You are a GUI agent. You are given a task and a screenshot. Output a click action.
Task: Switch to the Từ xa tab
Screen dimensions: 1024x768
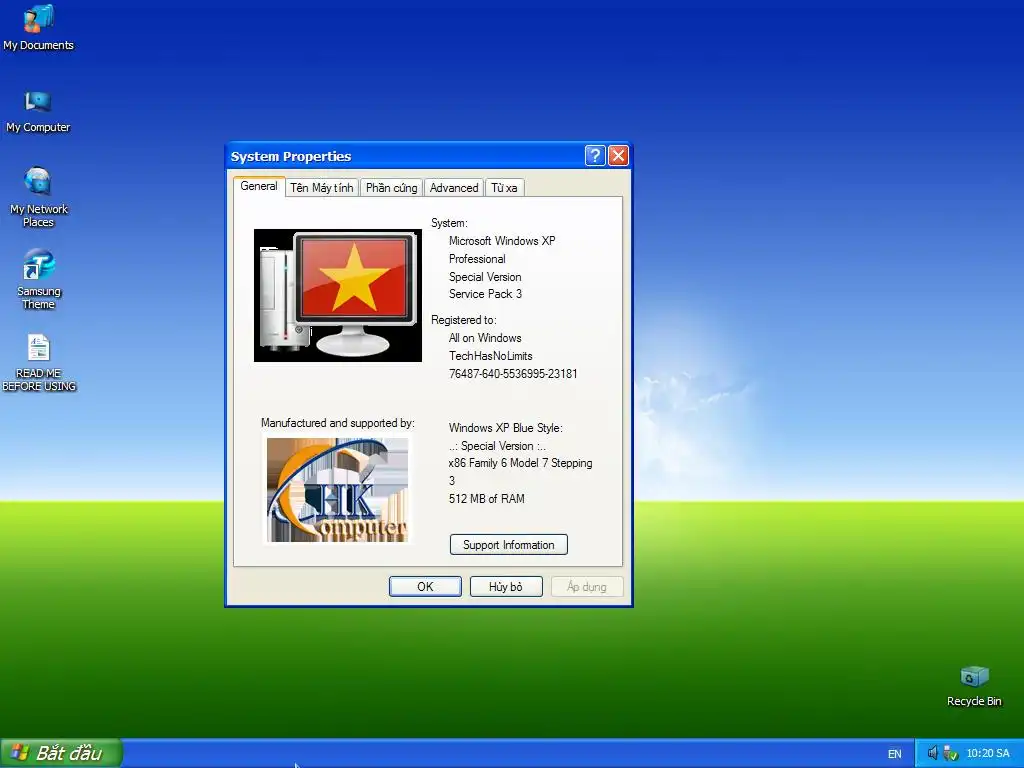504,188
